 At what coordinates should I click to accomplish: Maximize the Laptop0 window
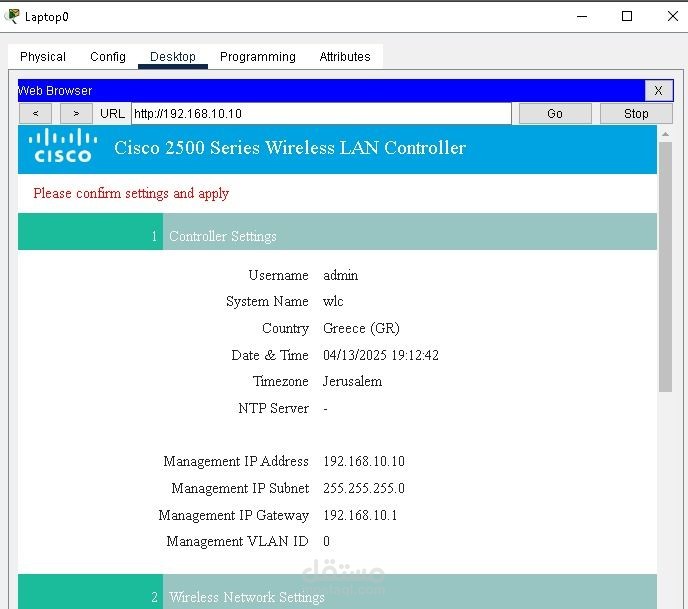627,17
